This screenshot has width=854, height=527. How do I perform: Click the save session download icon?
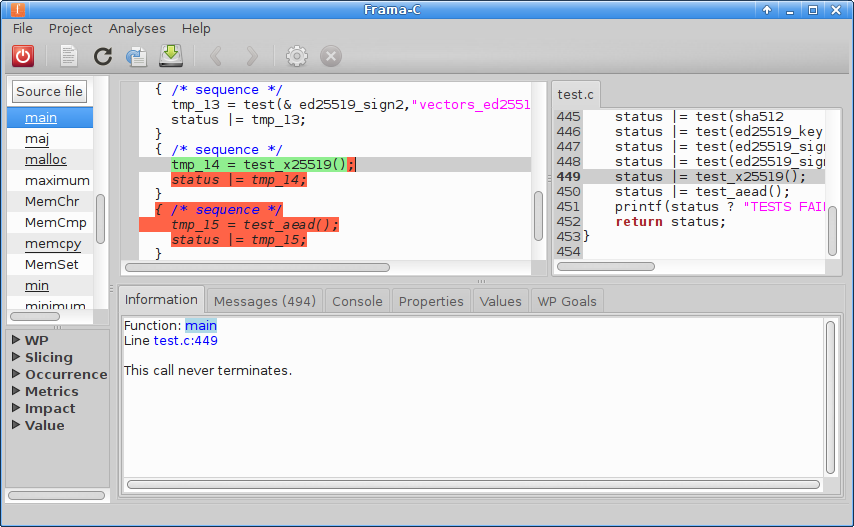171,56
